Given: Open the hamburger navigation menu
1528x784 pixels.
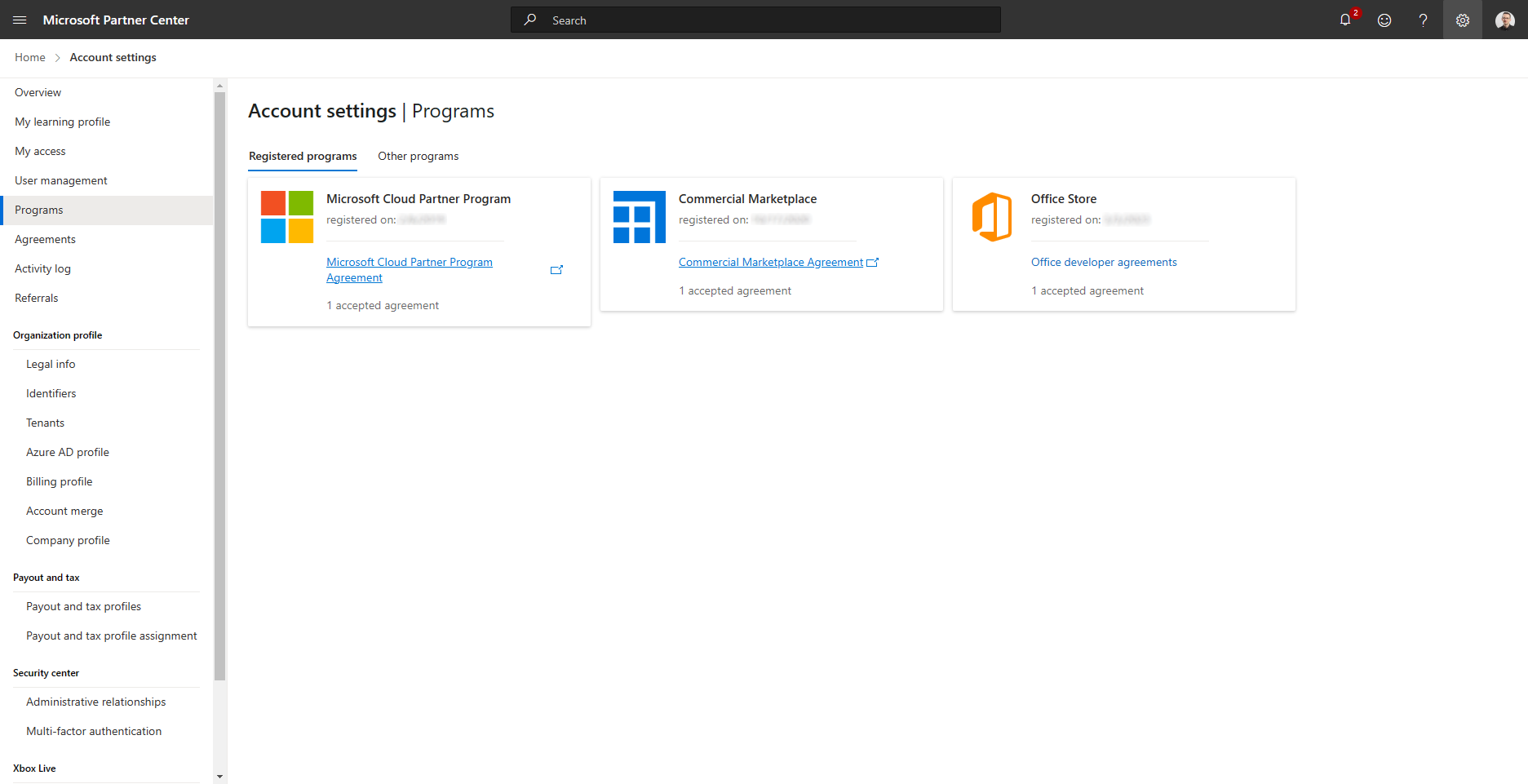Looking at the screenshot, I should pos(20,20).
